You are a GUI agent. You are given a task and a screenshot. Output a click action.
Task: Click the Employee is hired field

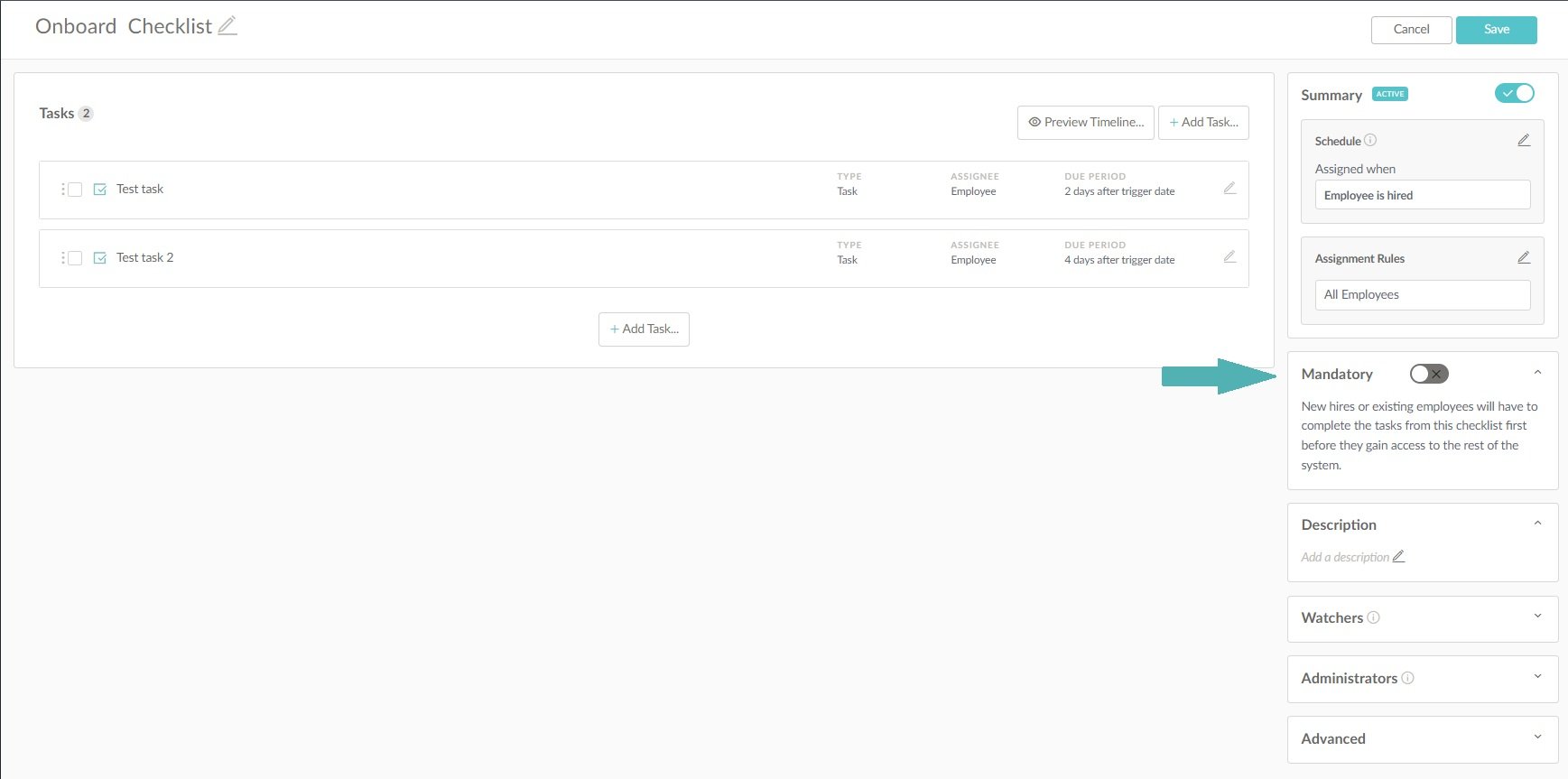click(1422, 195)
